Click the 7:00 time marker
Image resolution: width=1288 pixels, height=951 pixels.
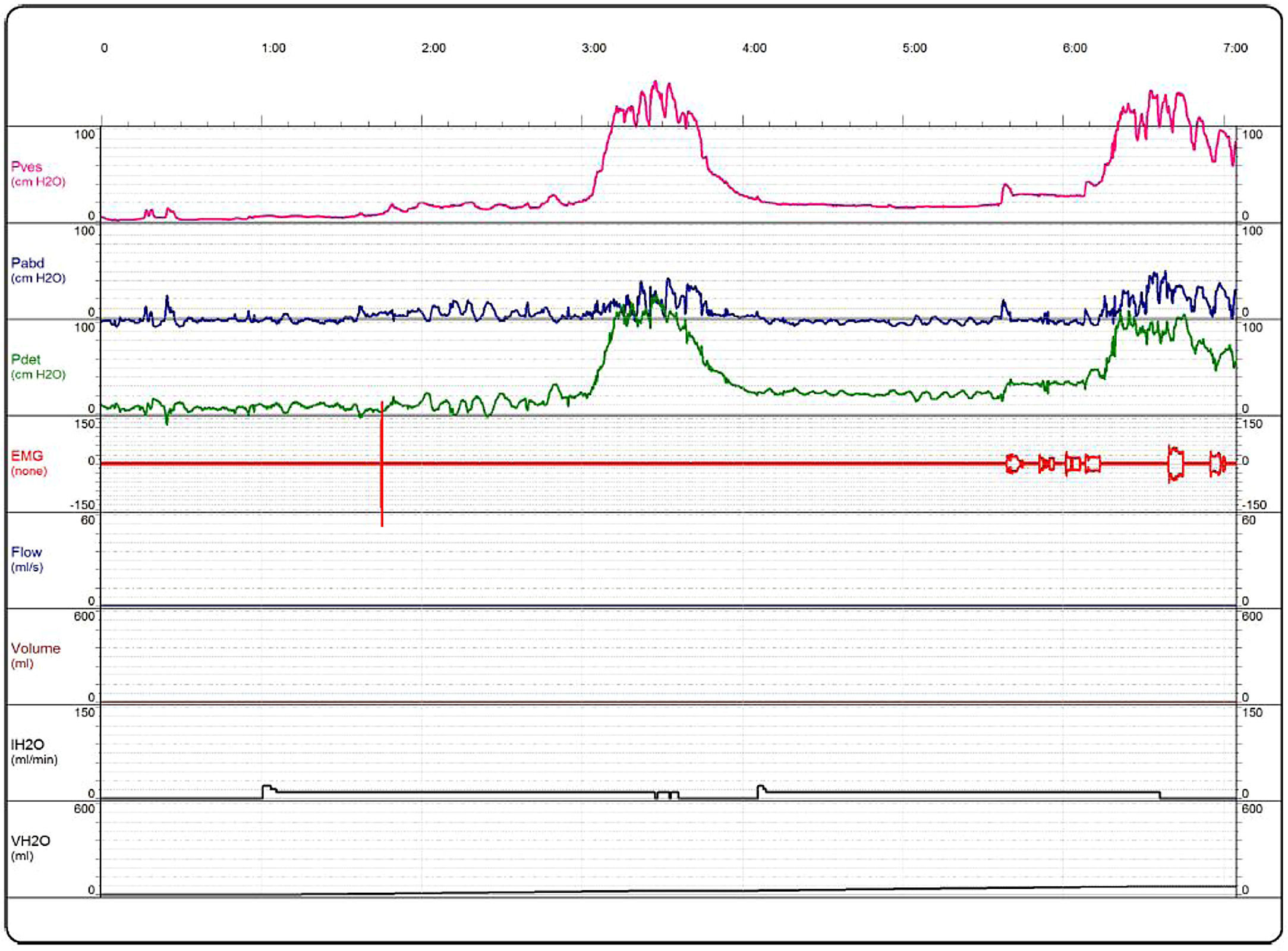coord(1235,48)
